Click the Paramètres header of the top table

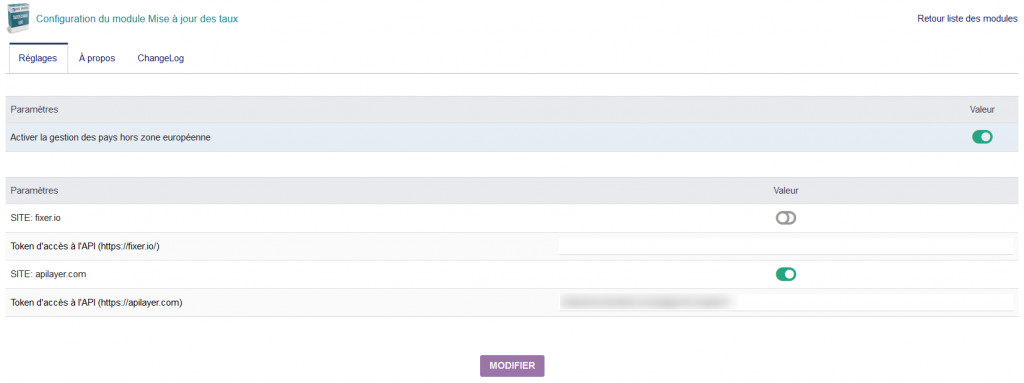point(35,109)
